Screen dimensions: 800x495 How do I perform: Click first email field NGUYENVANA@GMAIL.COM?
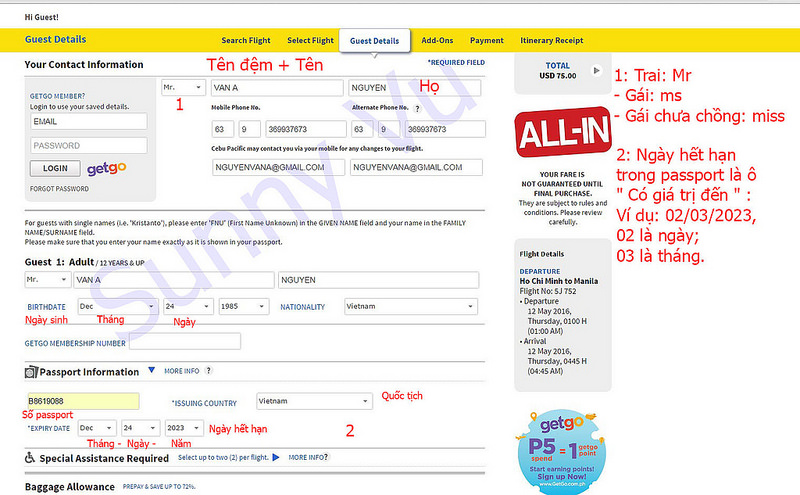click(279, 167)
